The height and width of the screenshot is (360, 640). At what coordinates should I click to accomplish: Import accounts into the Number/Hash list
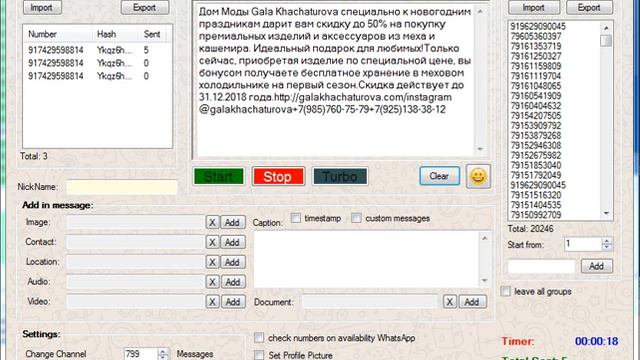pyautogui.click(x=42, y=7)
